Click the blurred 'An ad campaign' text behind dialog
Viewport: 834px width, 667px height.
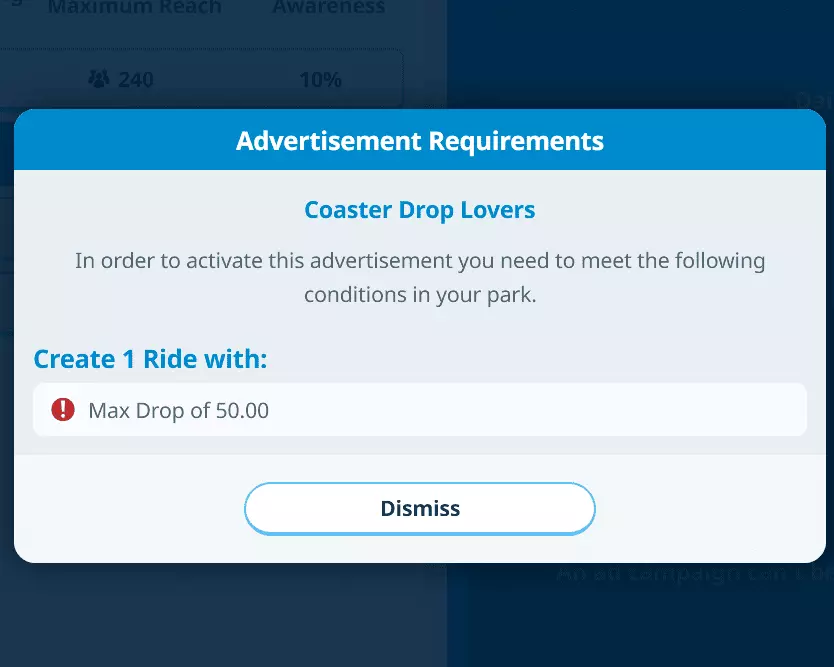click(x=690, y=574)
